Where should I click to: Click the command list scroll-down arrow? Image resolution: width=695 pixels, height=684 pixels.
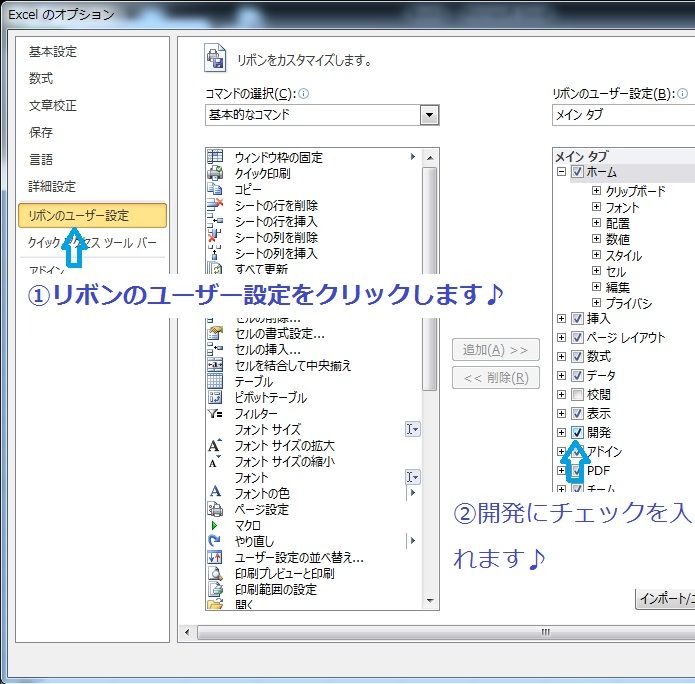[x=430, y=601]
